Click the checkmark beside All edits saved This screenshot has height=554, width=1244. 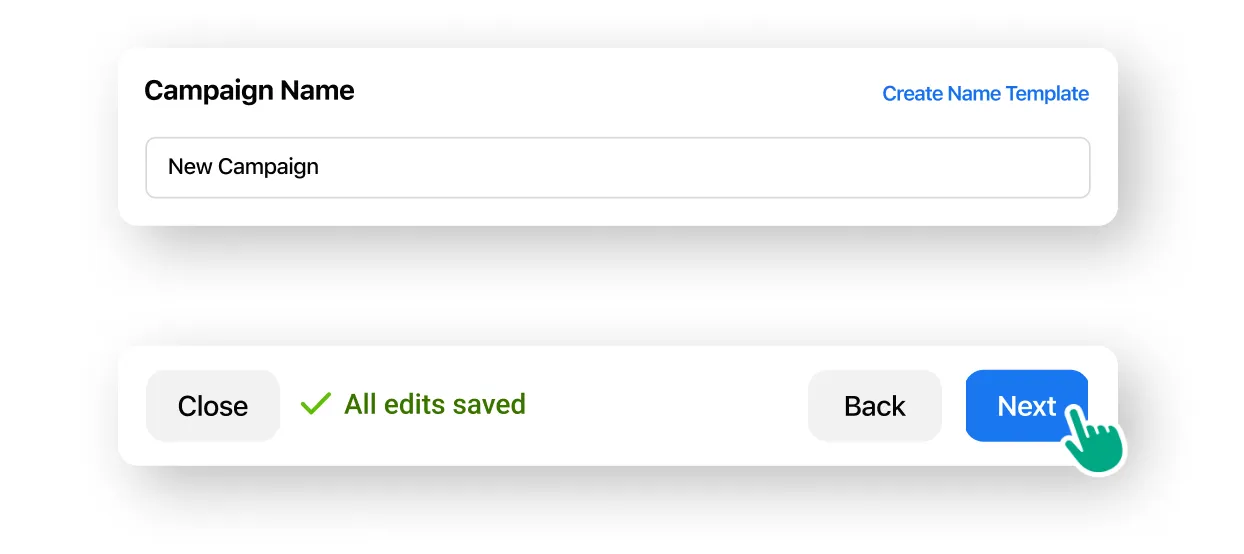tap(316, 404)
